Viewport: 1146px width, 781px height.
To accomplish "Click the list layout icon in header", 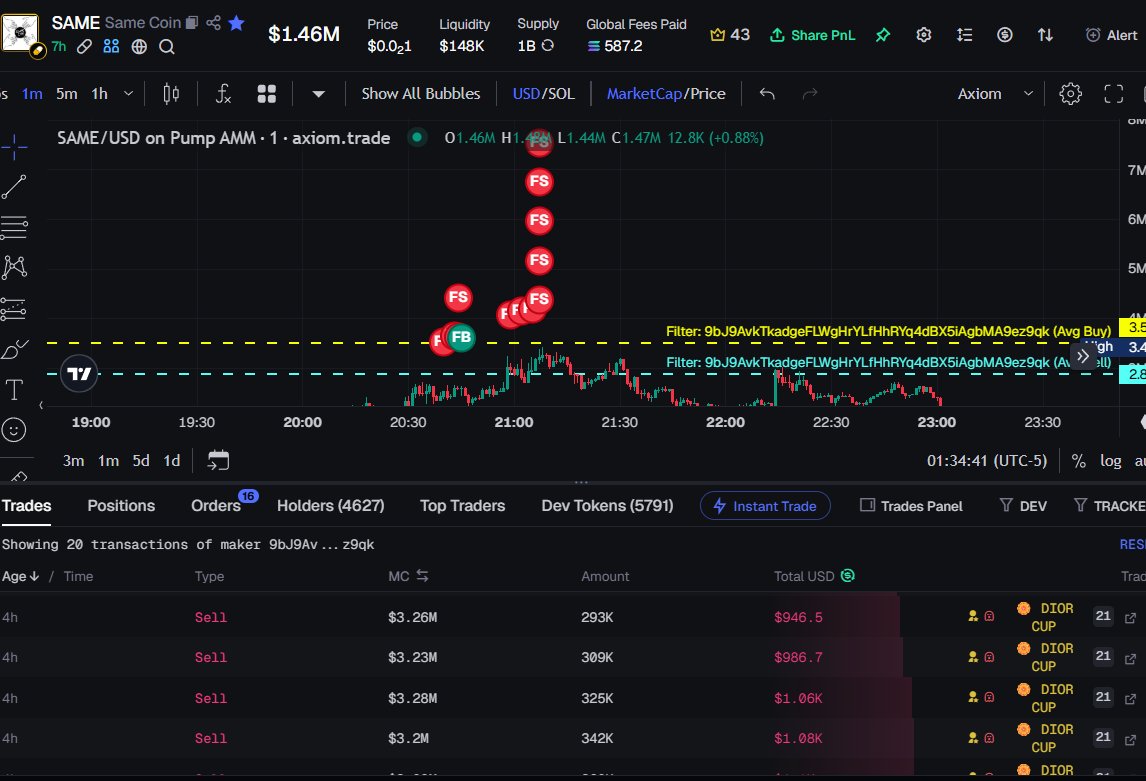I will coord(965,34).
